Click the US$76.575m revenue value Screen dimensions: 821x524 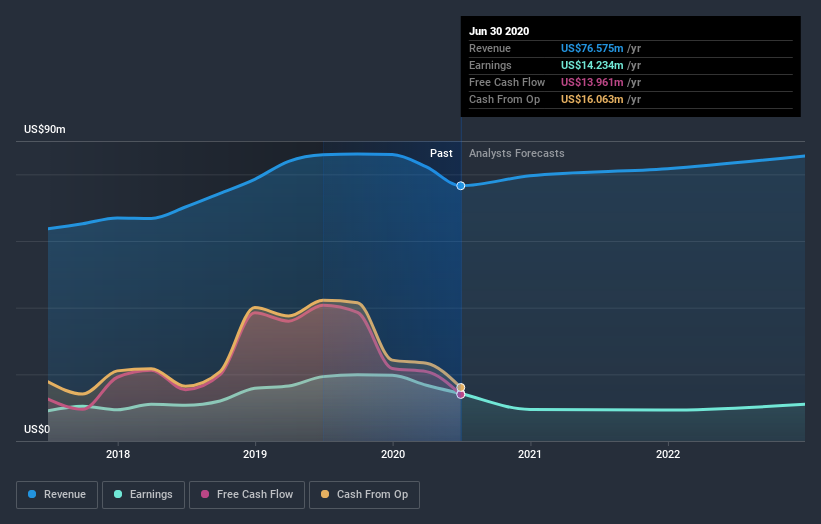point(592,48)
